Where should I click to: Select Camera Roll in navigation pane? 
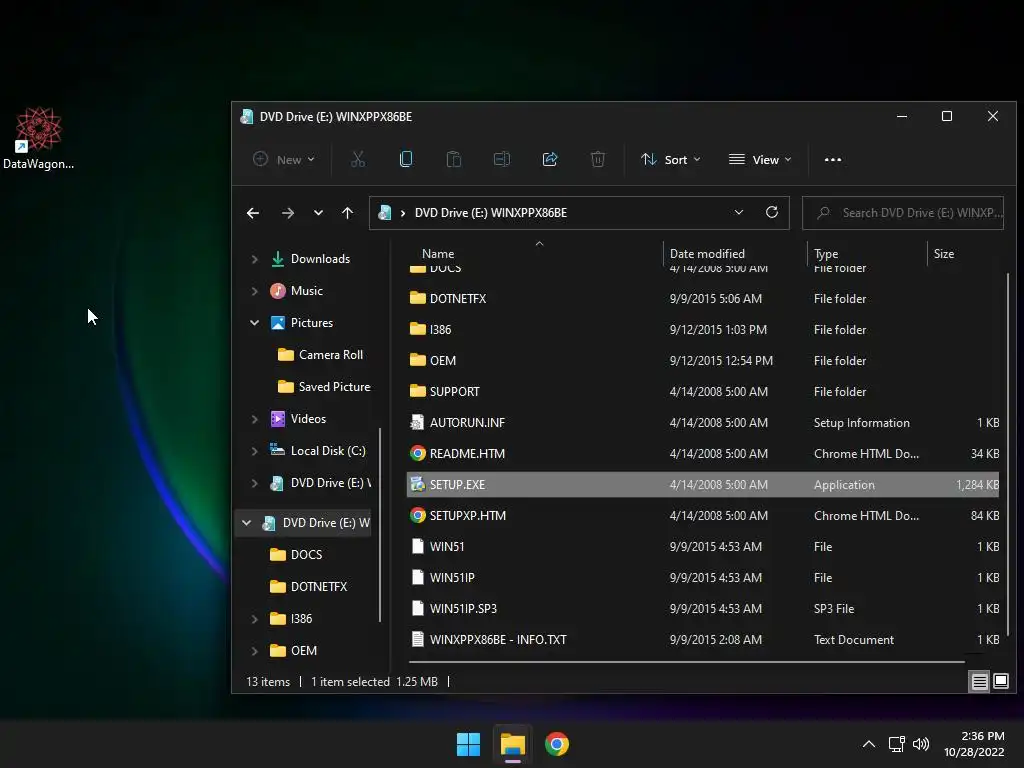[x=321, y=355]
